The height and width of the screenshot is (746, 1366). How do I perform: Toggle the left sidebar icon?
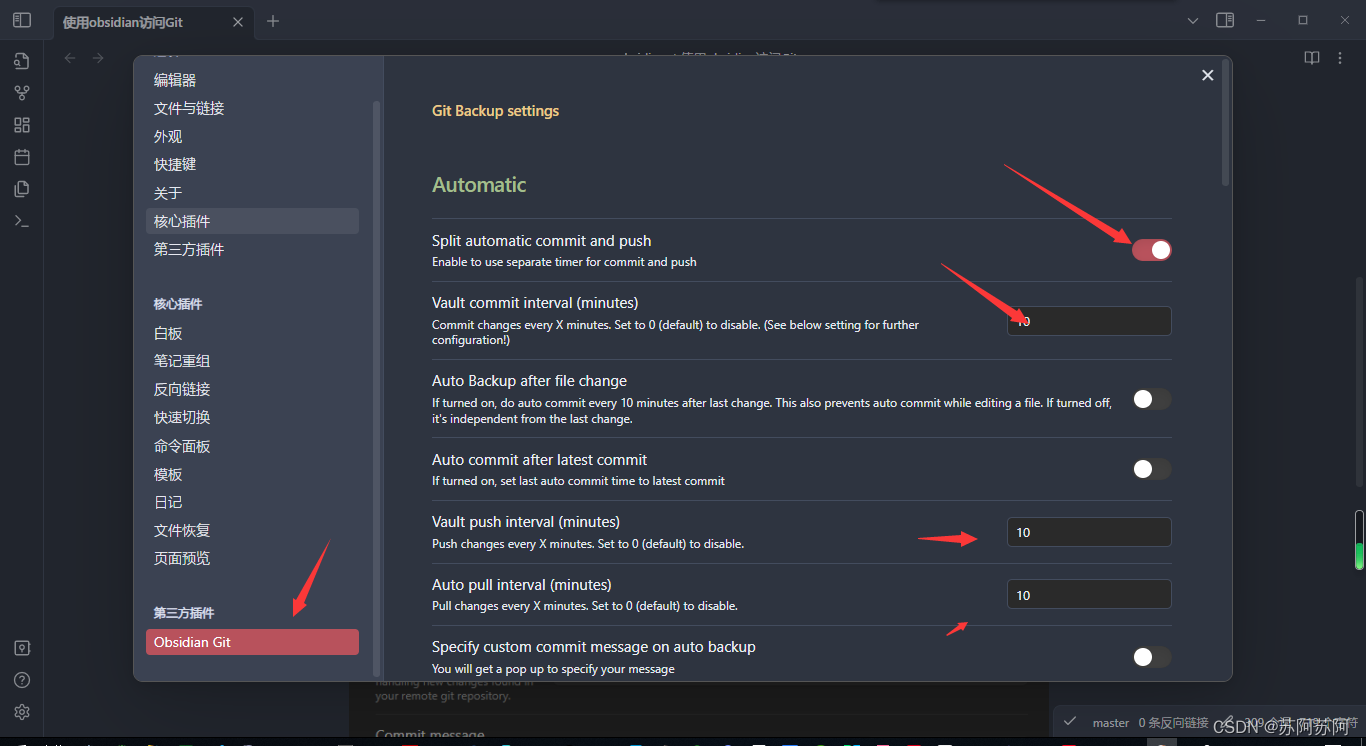pos(22,20)
